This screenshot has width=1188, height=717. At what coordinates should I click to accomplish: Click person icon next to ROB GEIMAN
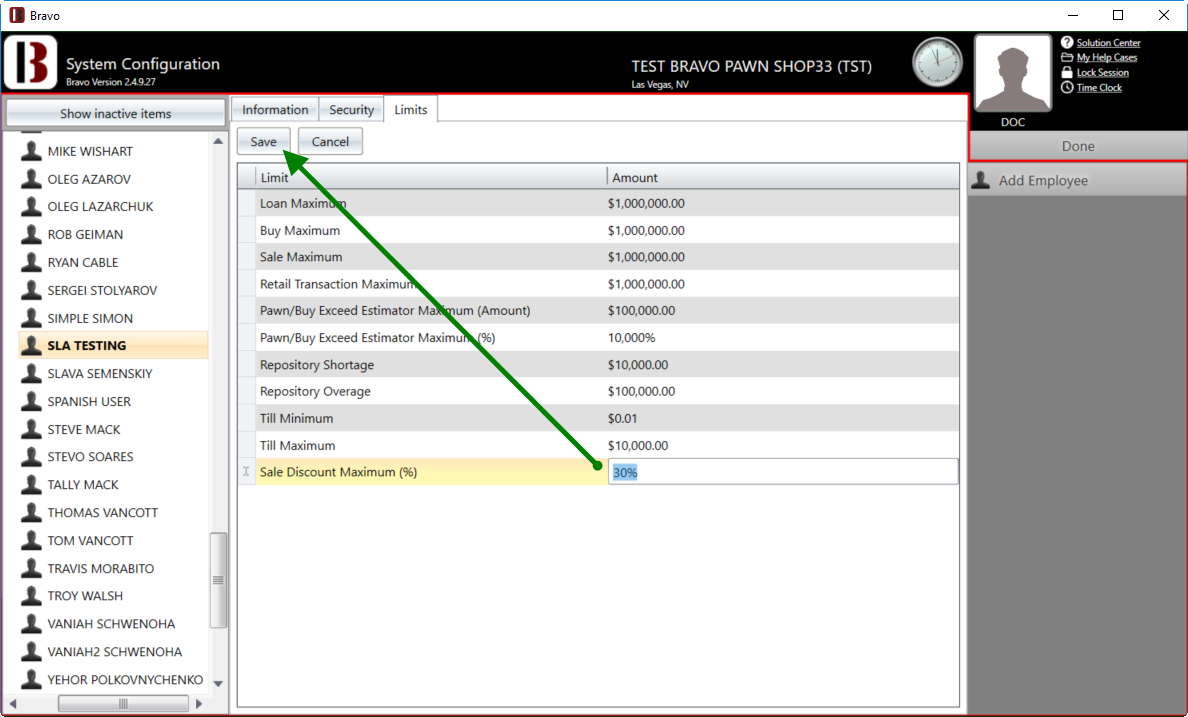click(31, 234)
